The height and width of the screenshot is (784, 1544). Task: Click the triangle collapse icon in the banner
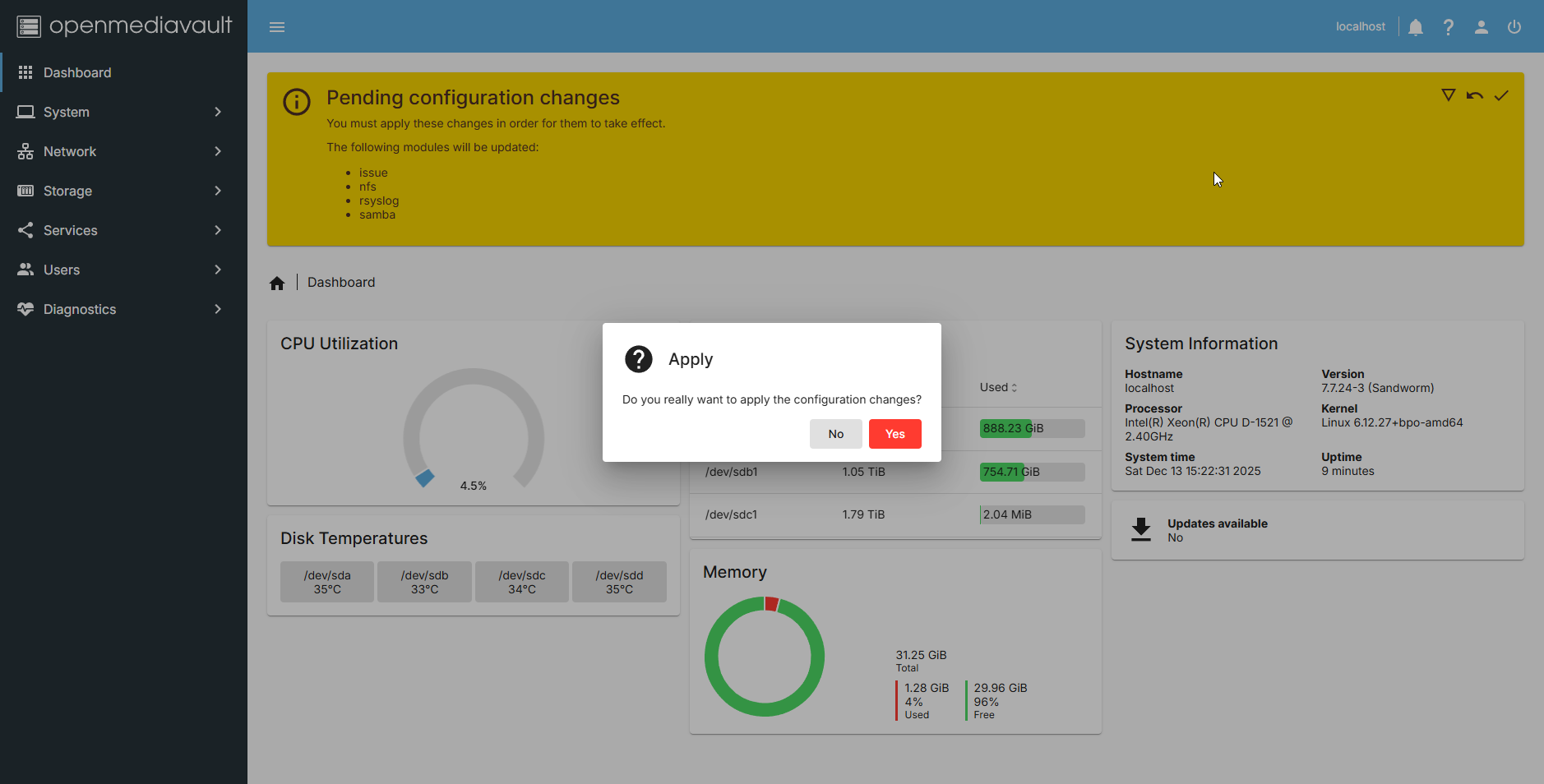coord(1449,95)
